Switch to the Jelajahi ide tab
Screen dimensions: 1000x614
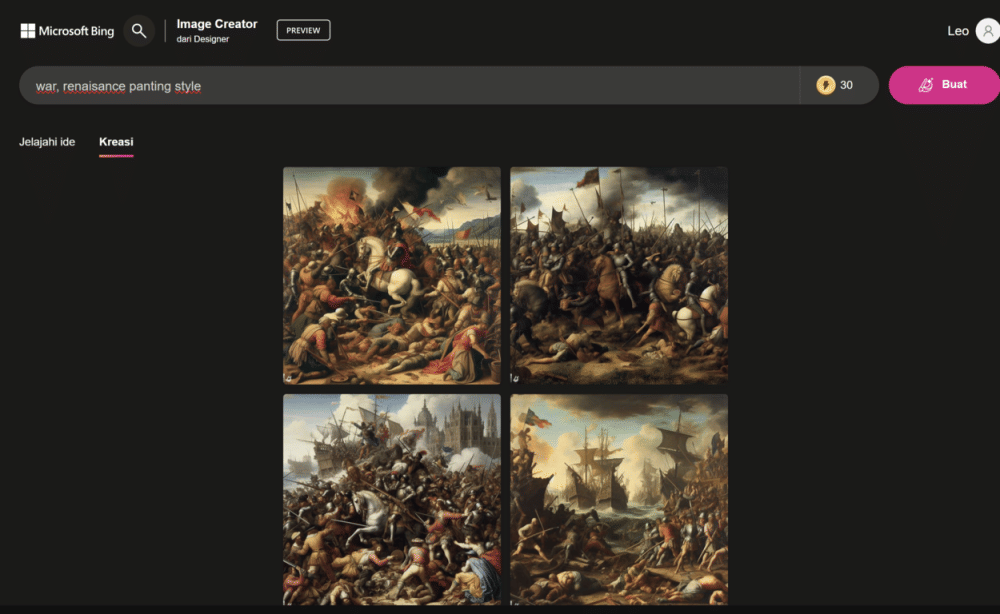47,142
